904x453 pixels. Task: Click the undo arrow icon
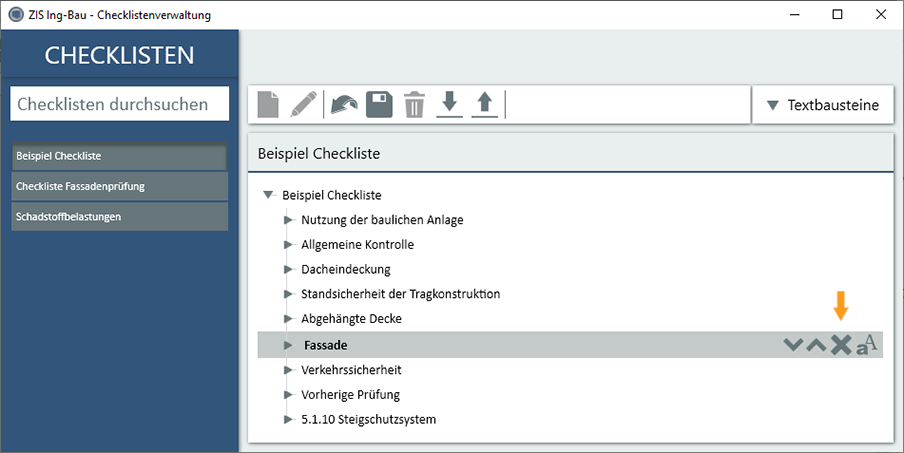[343, 105]
